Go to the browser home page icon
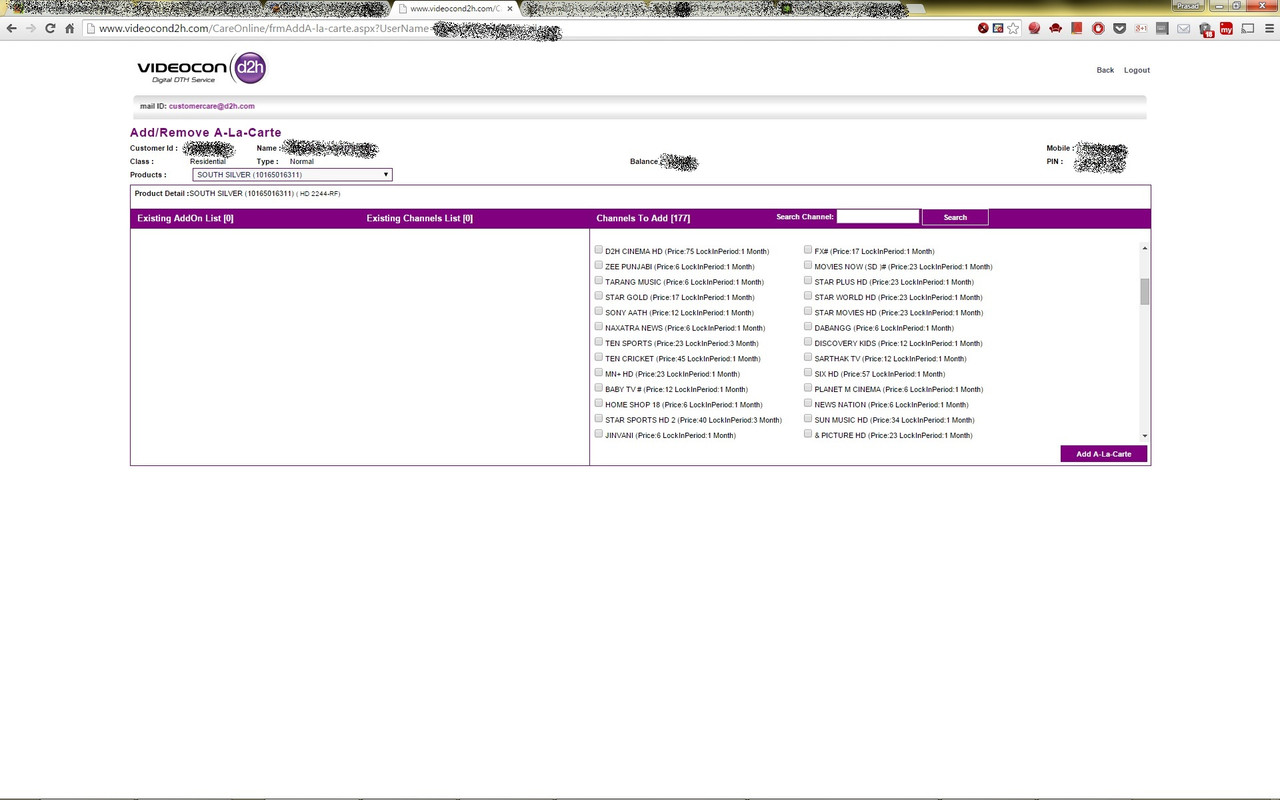Screen dimensions: 1280x800 coord(70,29)
